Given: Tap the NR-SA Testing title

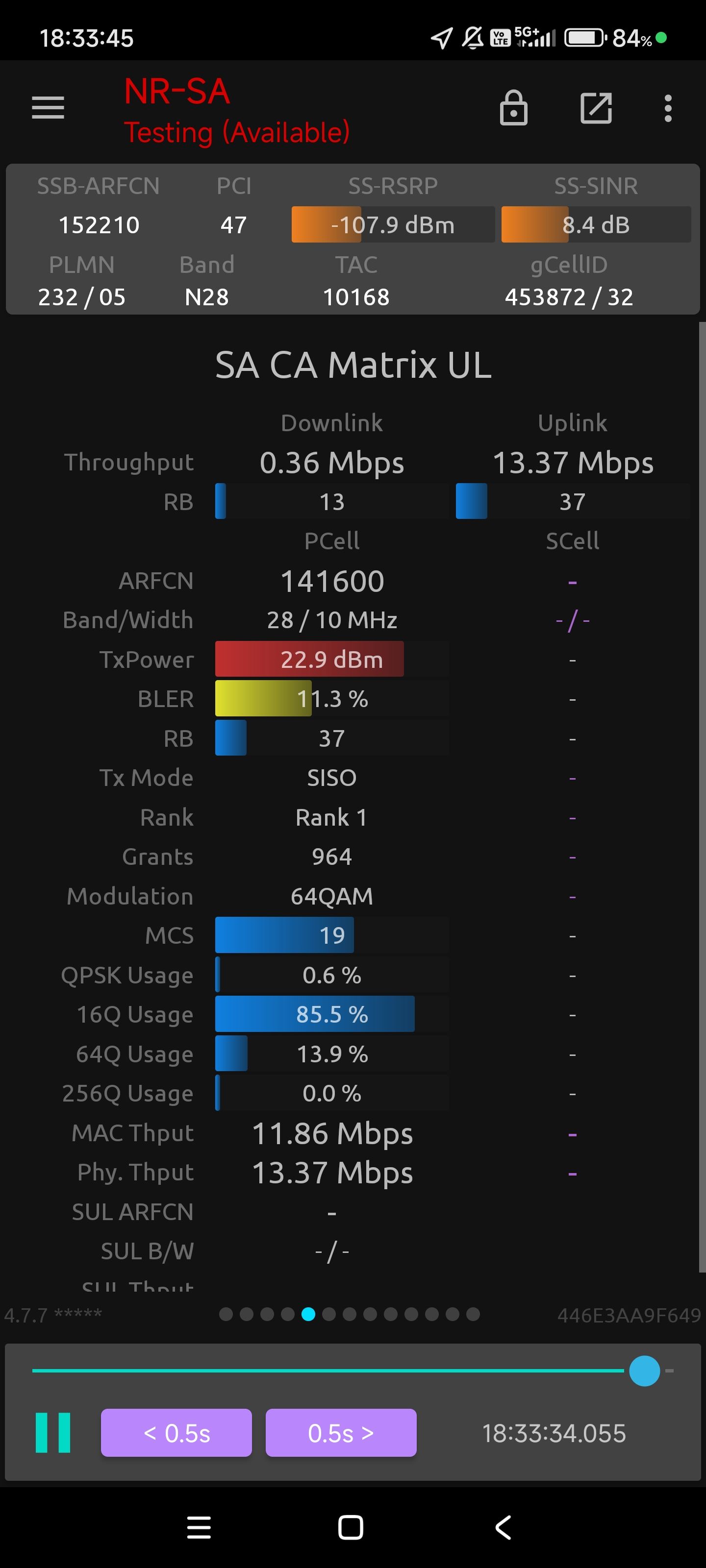Looking at the screenshot, I should (x=236, y=111).
